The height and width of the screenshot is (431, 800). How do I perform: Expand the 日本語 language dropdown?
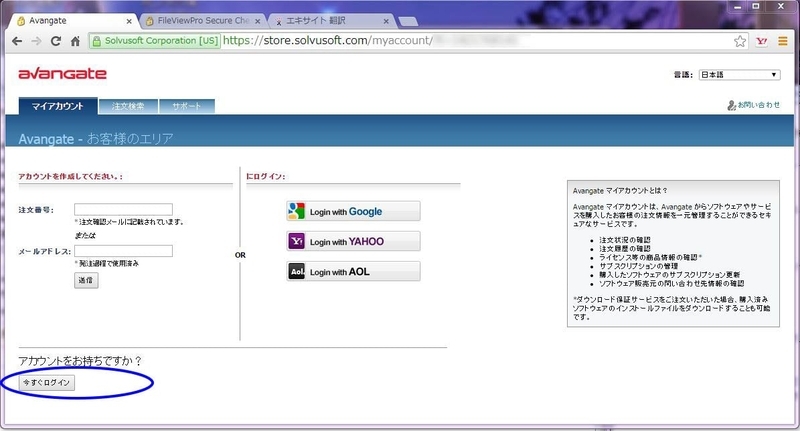tap(739, 75)
